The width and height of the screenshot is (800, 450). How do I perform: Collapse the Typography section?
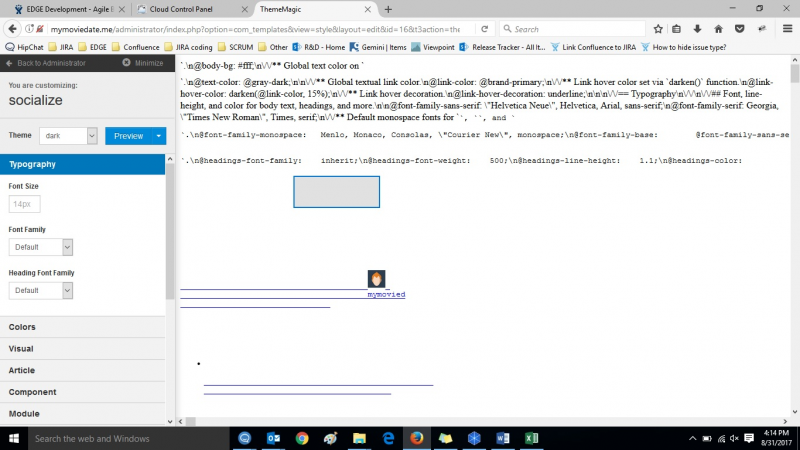tap(83, 164)
